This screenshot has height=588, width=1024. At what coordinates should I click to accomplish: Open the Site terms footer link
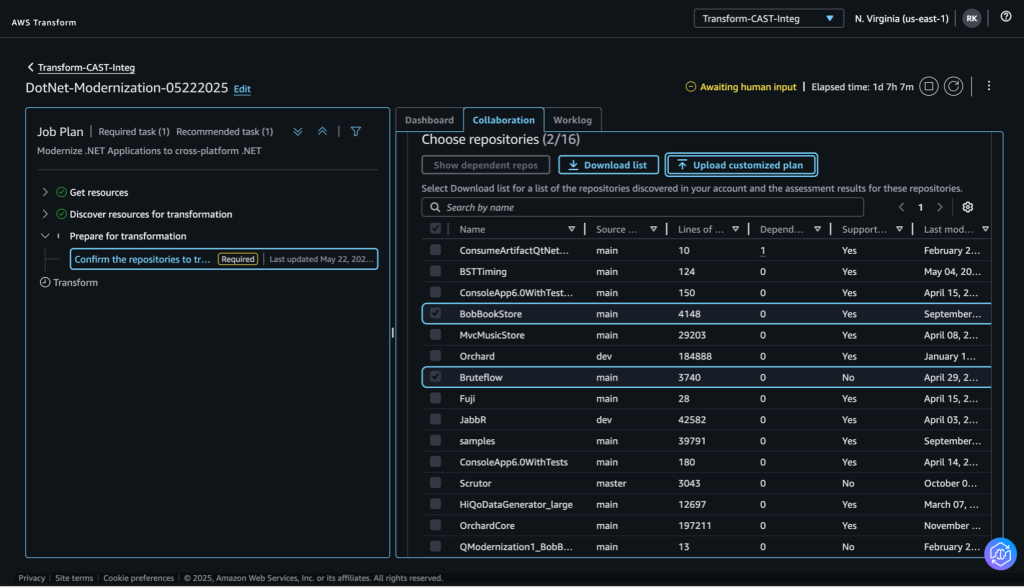tap(74, 578)
